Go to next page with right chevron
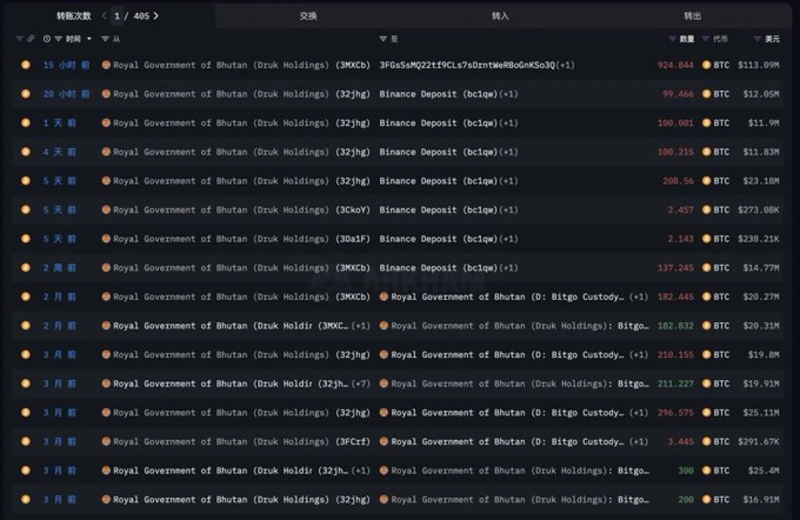Screen dimensions: 800x520 [x=156, y=16]
